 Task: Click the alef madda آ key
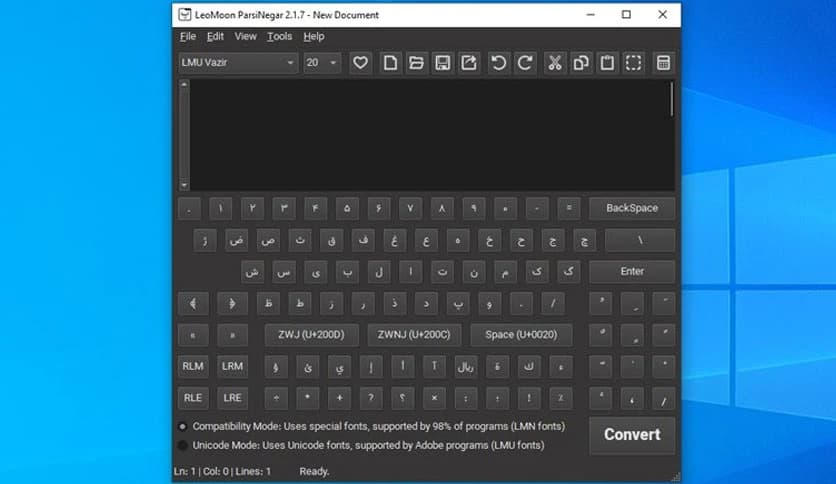[x=434, y=367]
